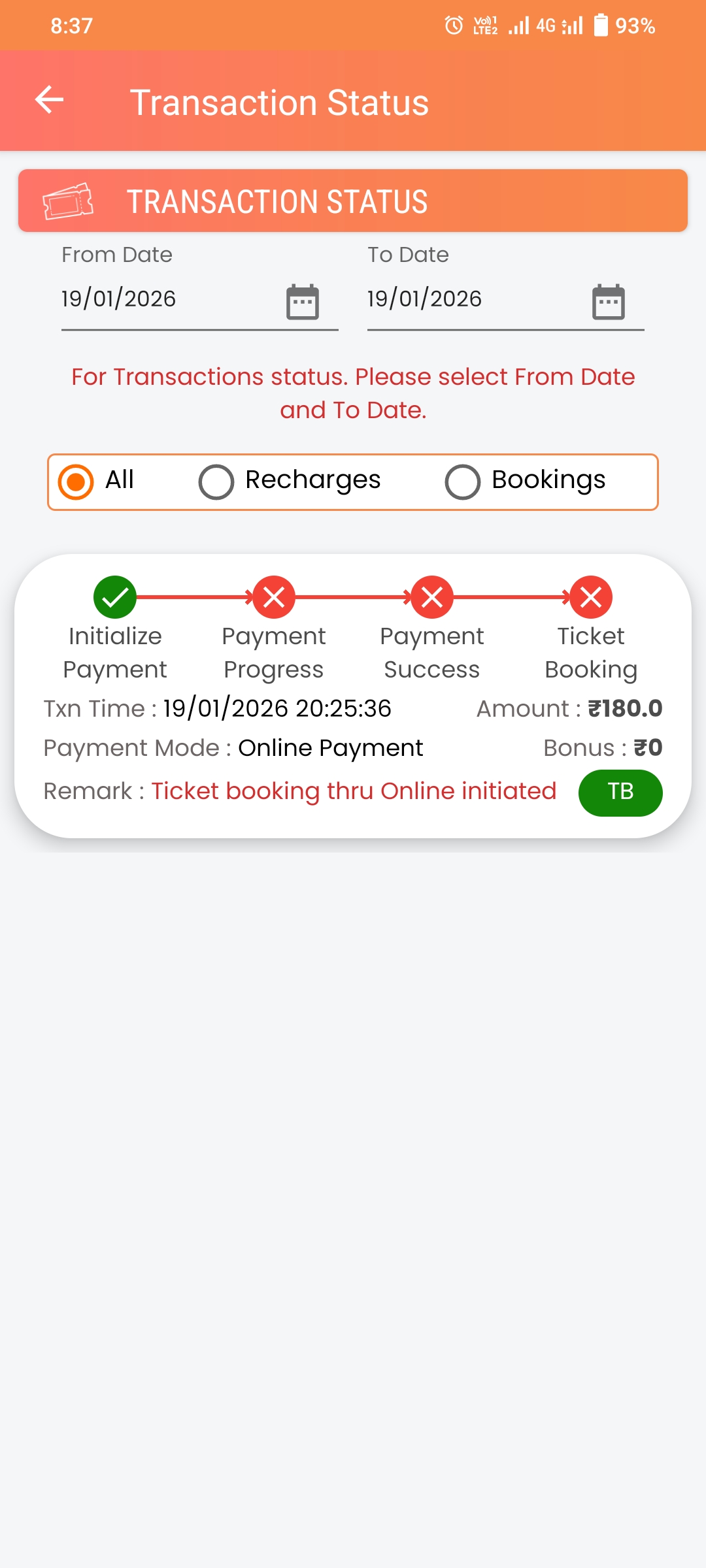Tap the red Payment Progress cross
The height and width of the screenshot is (1568, 706).
click(x=274, y=597)
